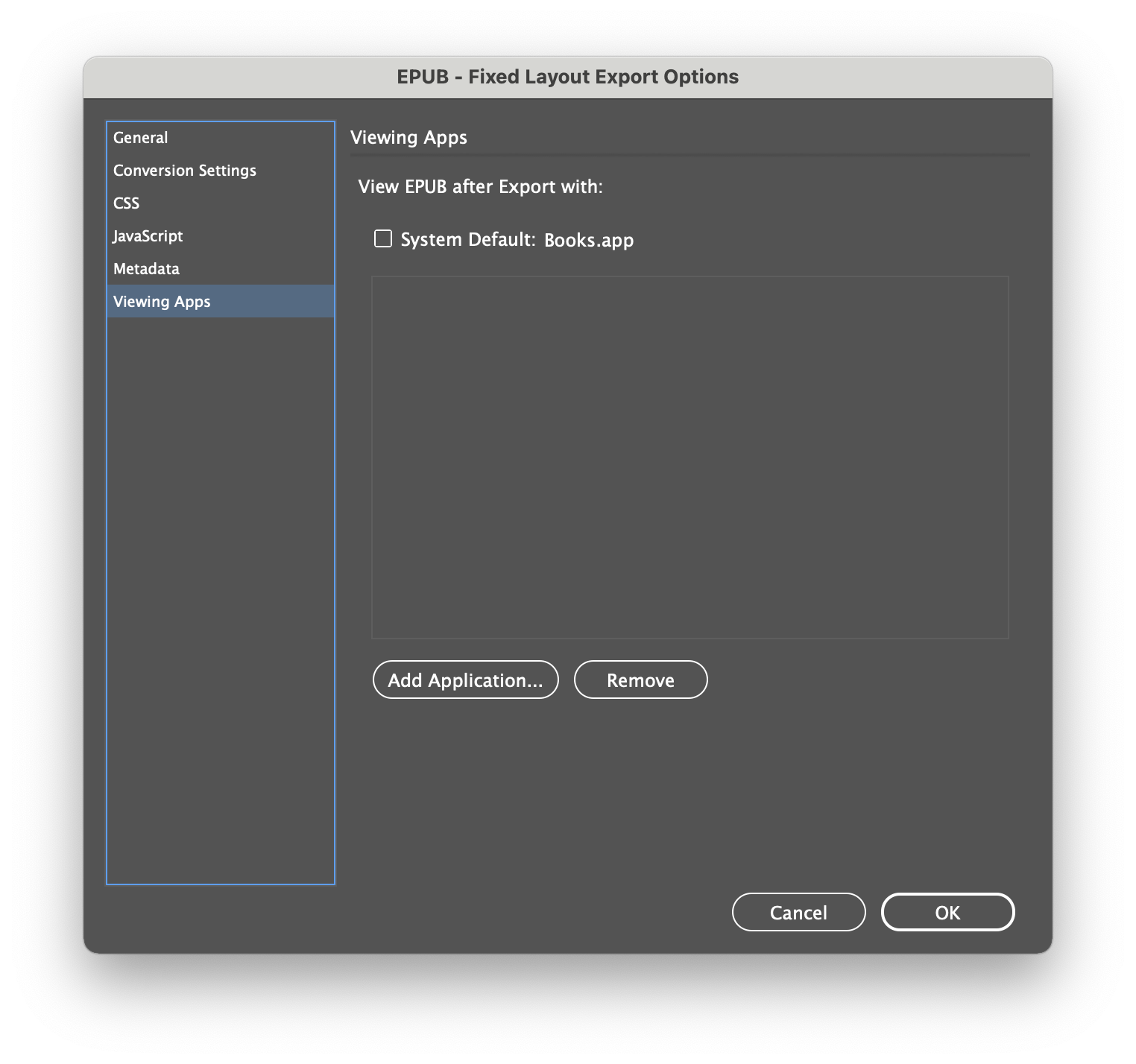Screen dimensions: 1136x1064
Task: Click inside the empty applications list box
Action: click(x=690, y=457)
